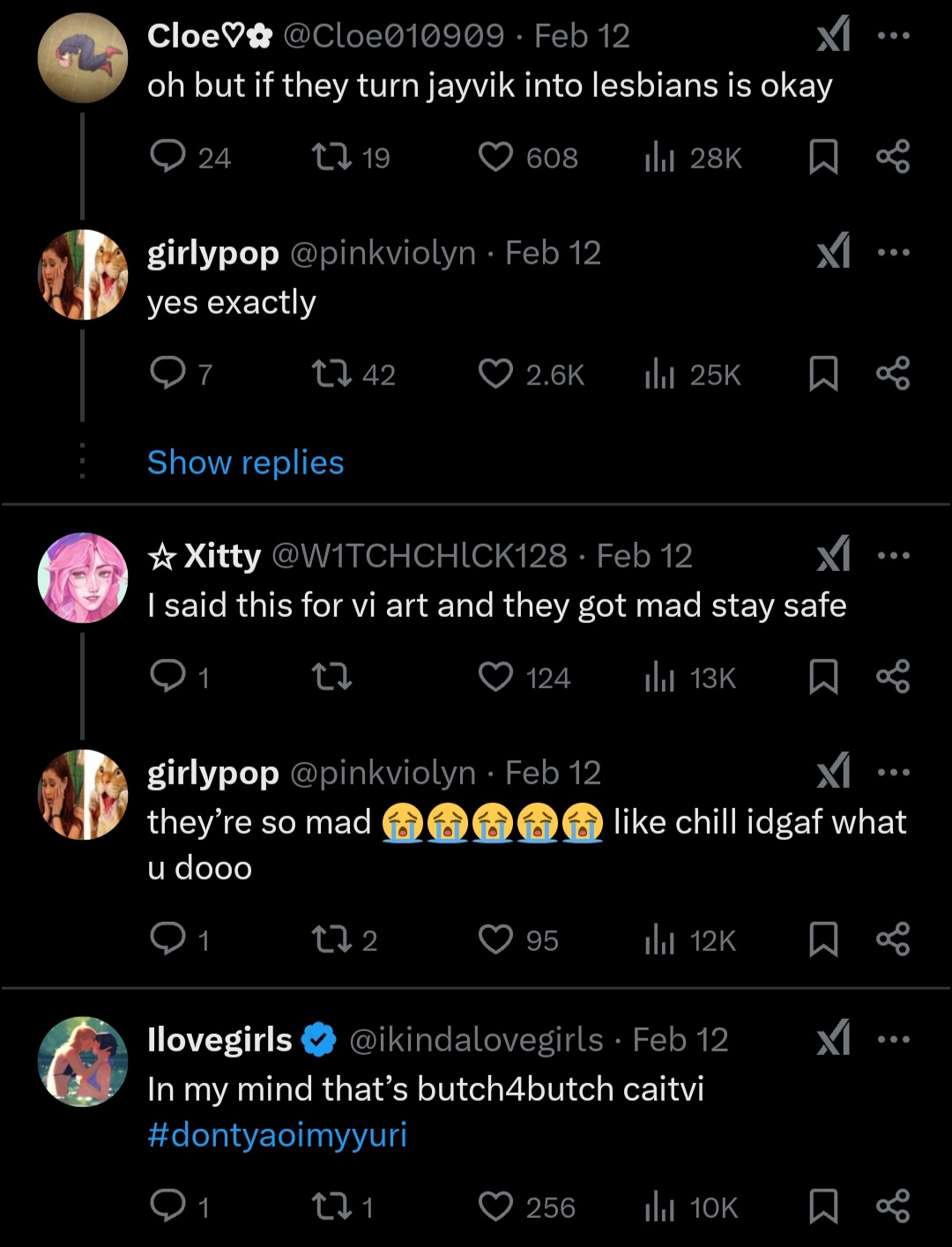Open more options on Xitty's tweet

[893, 555]
